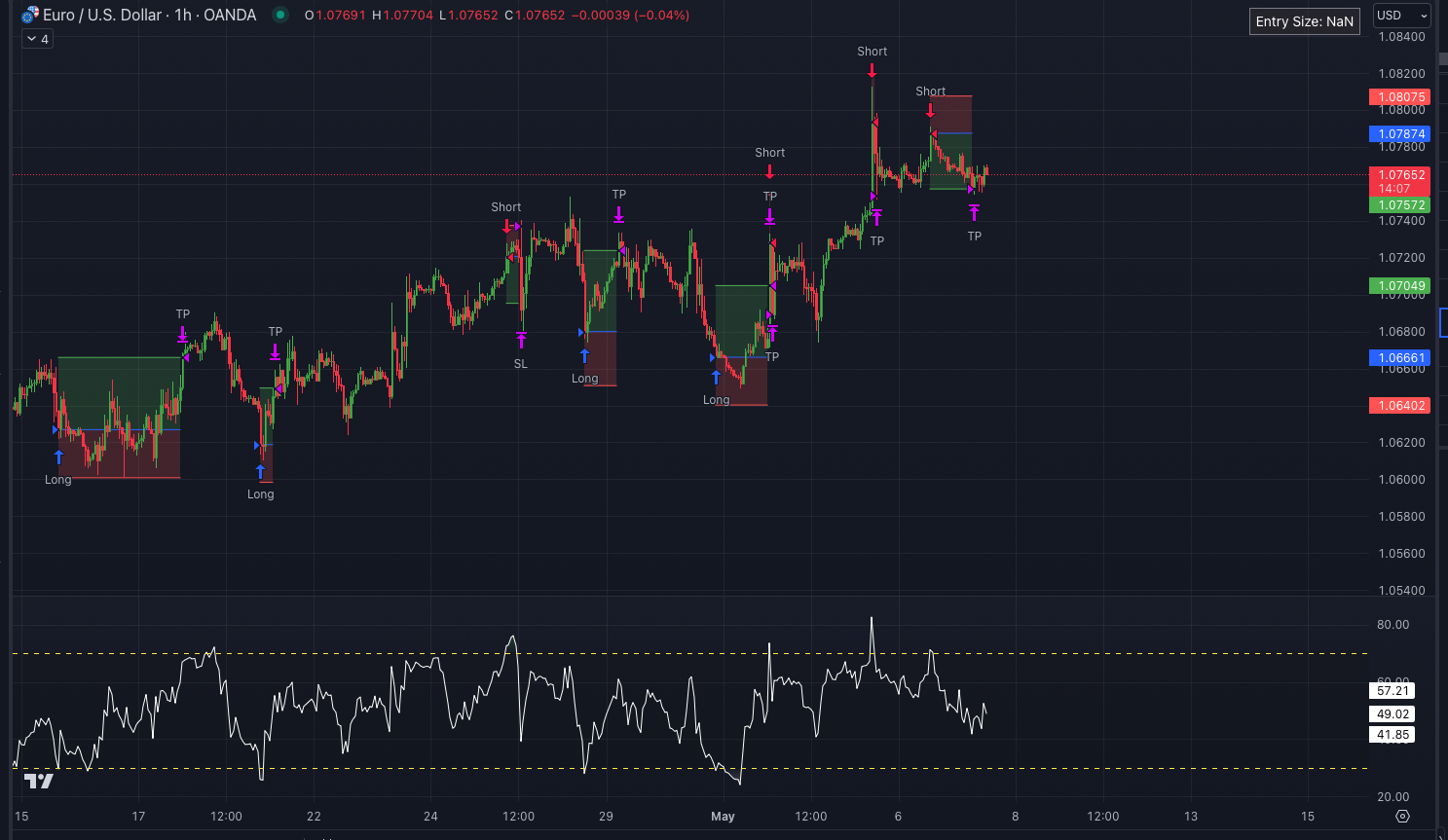Click the Euro / U.S. Dollar symbol title
1448x840 pixels.
tap(149, 15)
